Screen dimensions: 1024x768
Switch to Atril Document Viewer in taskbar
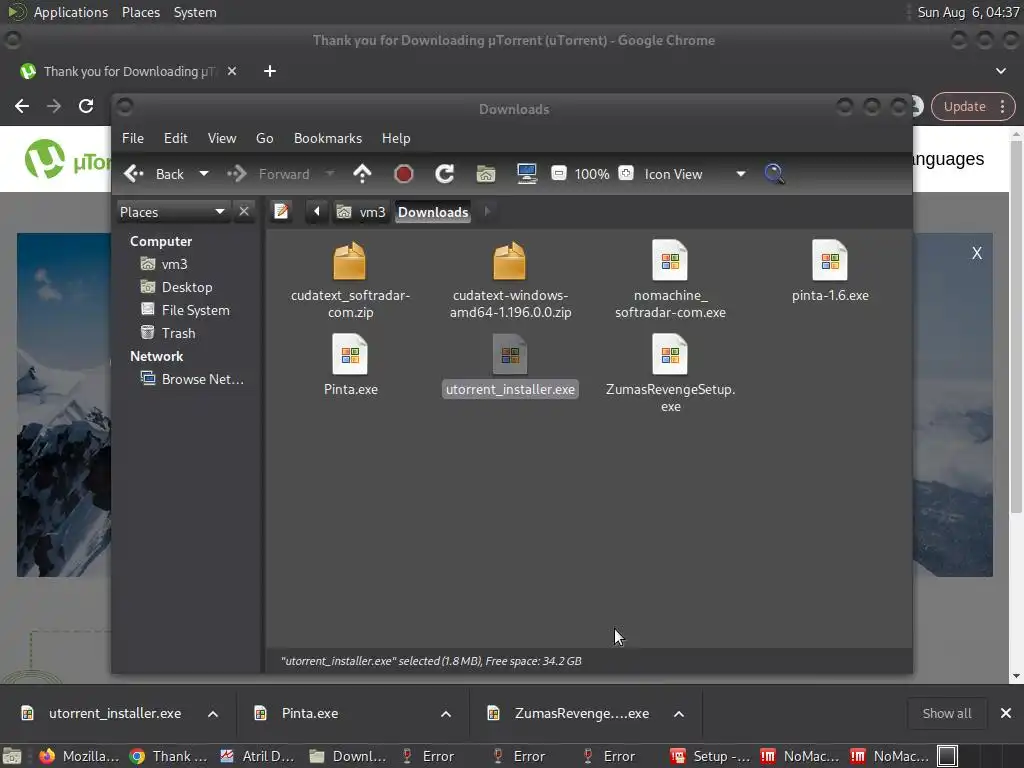click(258, 756)
